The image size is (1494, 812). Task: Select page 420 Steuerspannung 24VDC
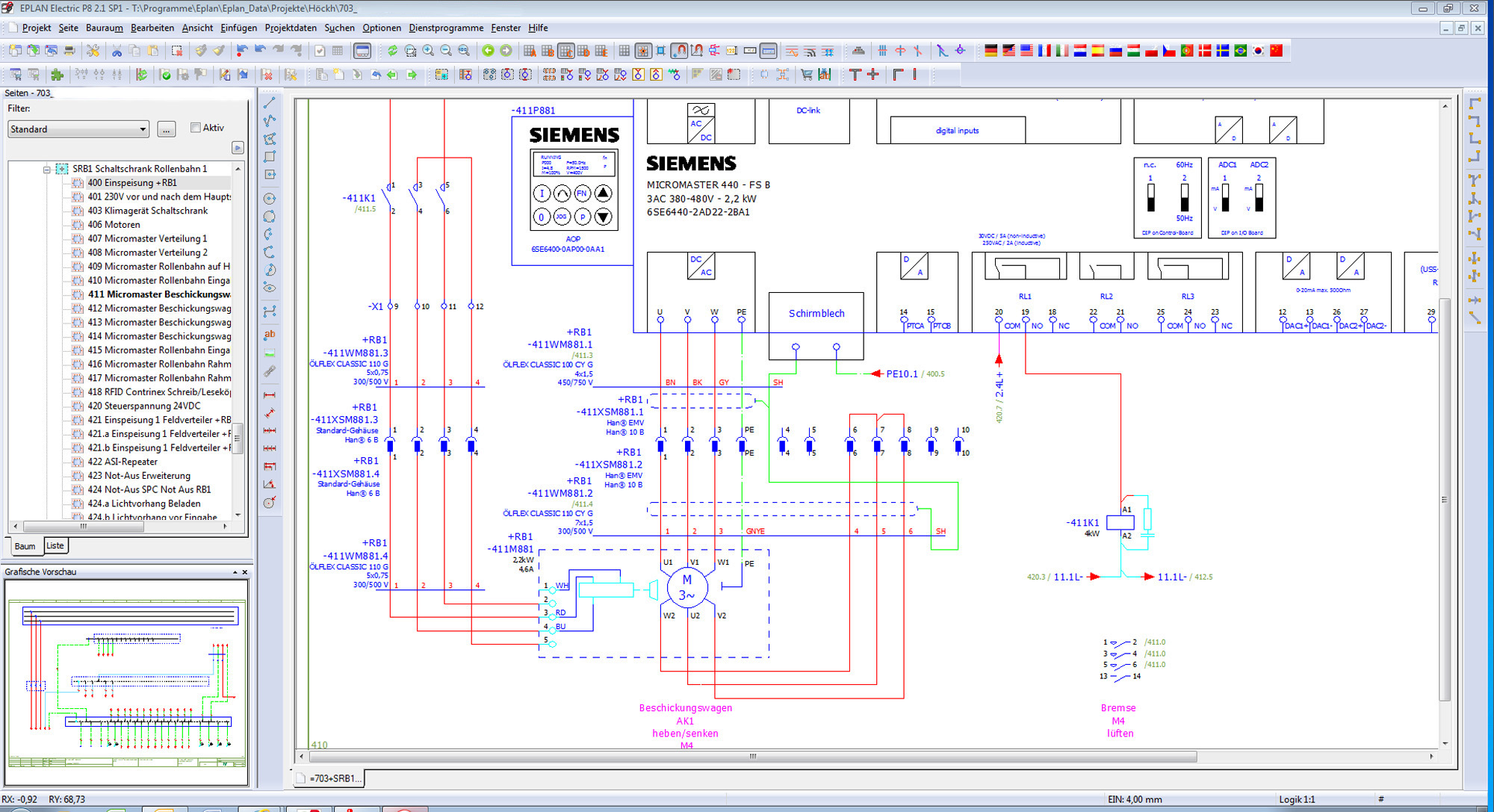[x=144, y=406]
